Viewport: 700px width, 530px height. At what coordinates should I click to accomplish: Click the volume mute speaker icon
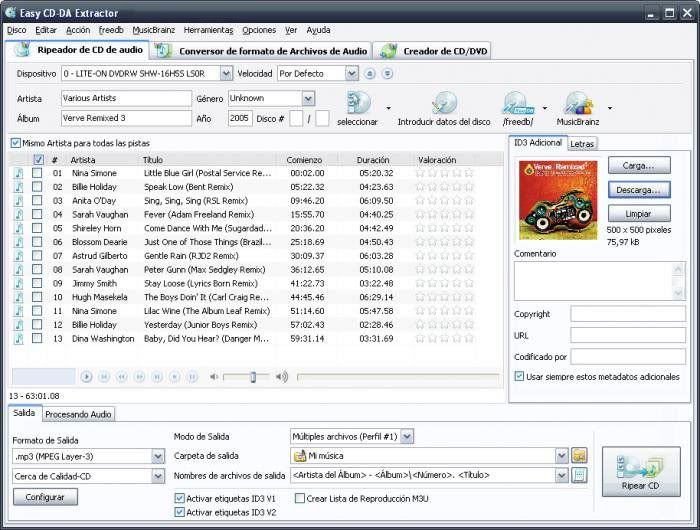214,377
